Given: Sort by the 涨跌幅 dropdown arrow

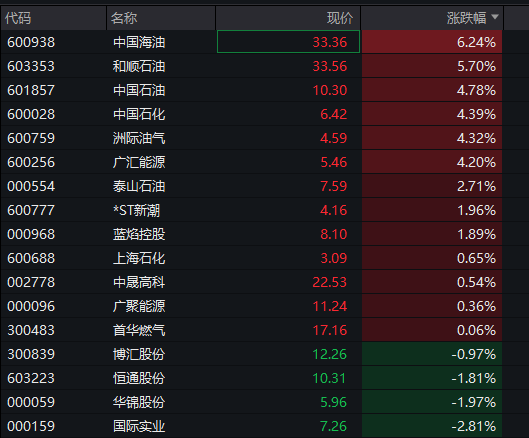Looking at the screenshot, I should (x=495, y=17).
